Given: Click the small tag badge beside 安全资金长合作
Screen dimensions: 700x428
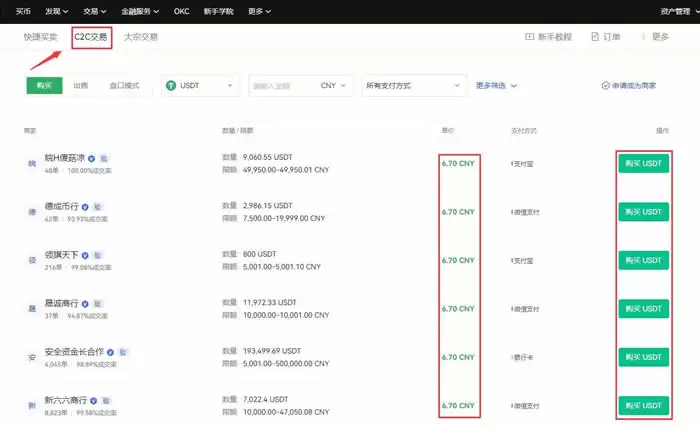Looking at the screenshot, I should point(123,352).
